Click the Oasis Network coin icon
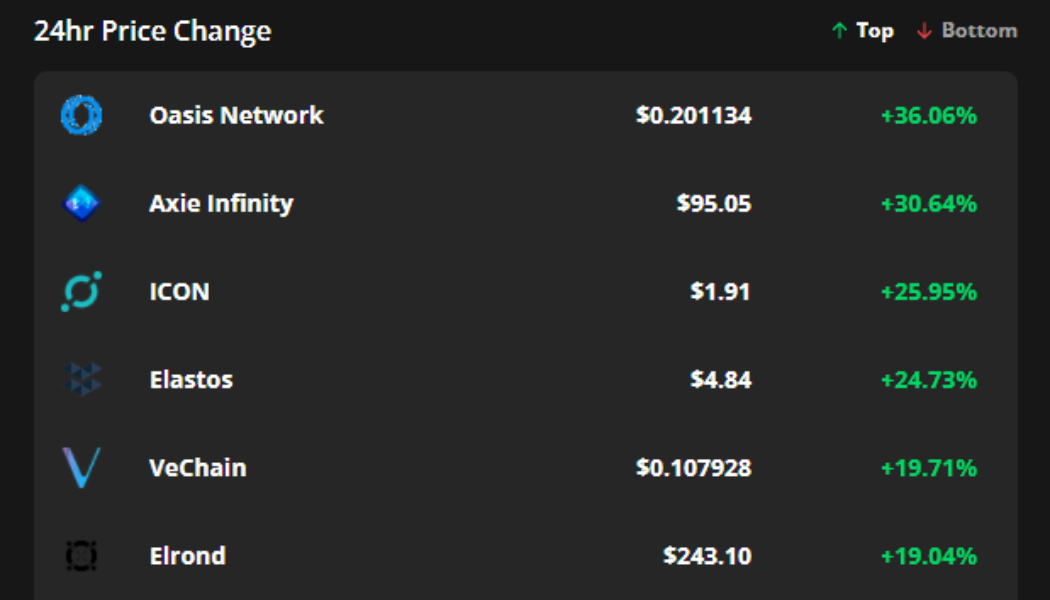 (x=81, y=116)
